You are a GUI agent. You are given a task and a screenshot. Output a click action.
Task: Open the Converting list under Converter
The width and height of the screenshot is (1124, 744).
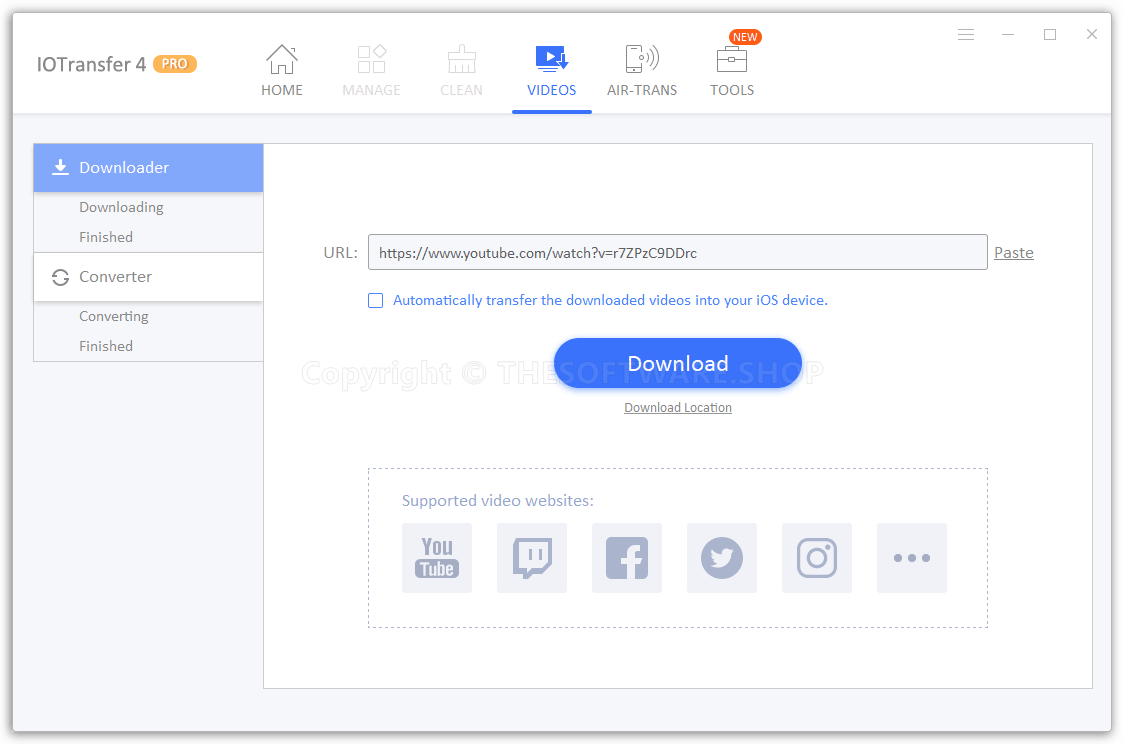pos(114,316)
